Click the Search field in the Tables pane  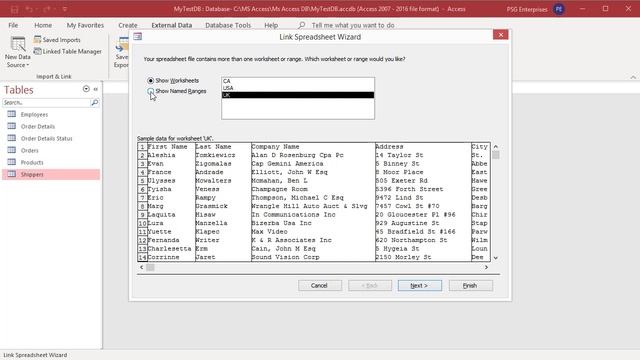pyautogui.click(x=46, y=102)
